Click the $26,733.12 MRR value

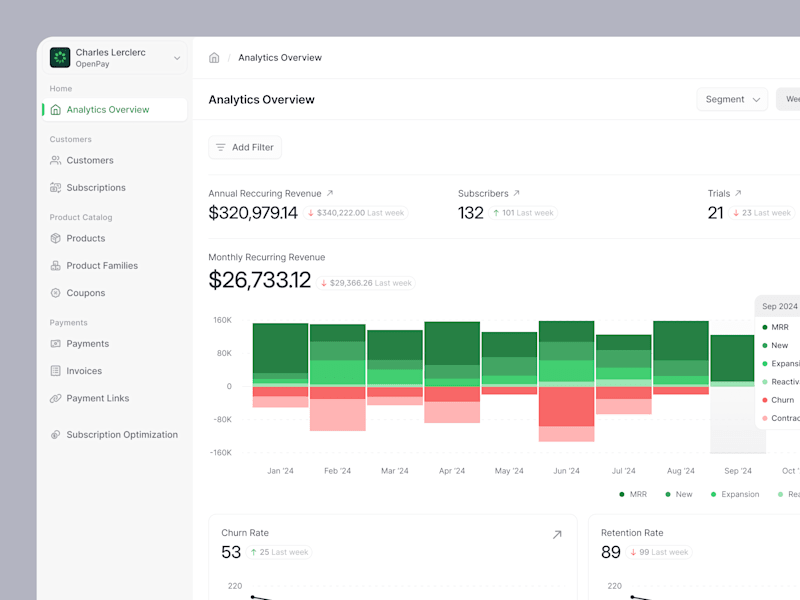point(260,280)
